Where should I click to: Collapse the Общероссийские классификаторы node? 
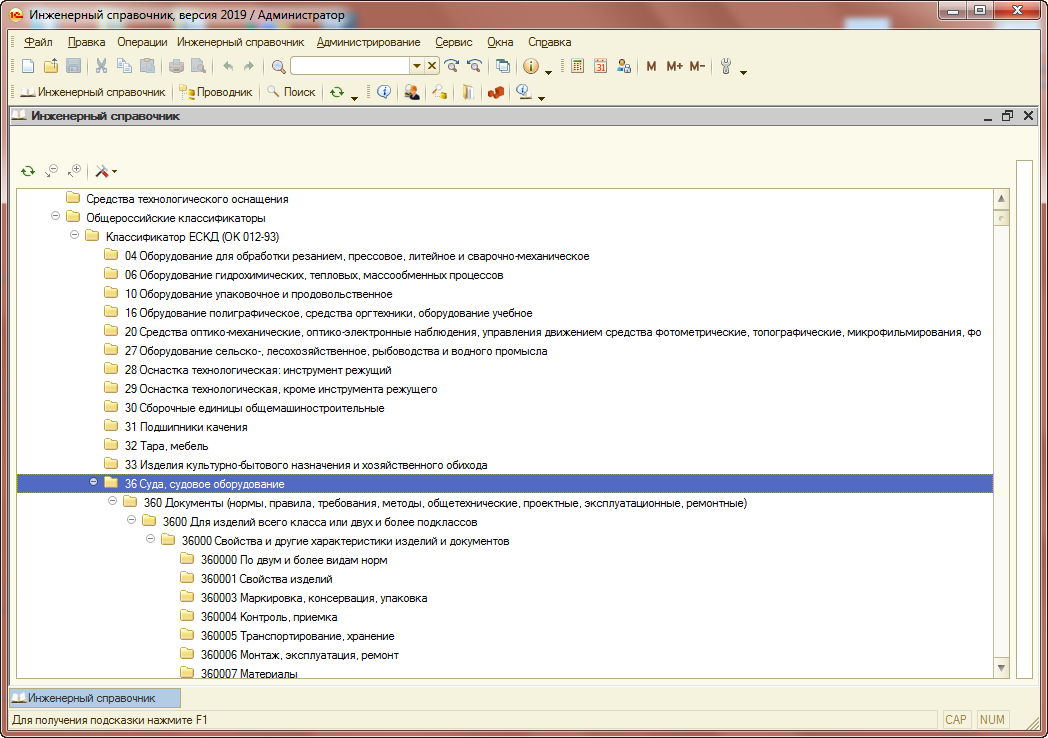56,217
